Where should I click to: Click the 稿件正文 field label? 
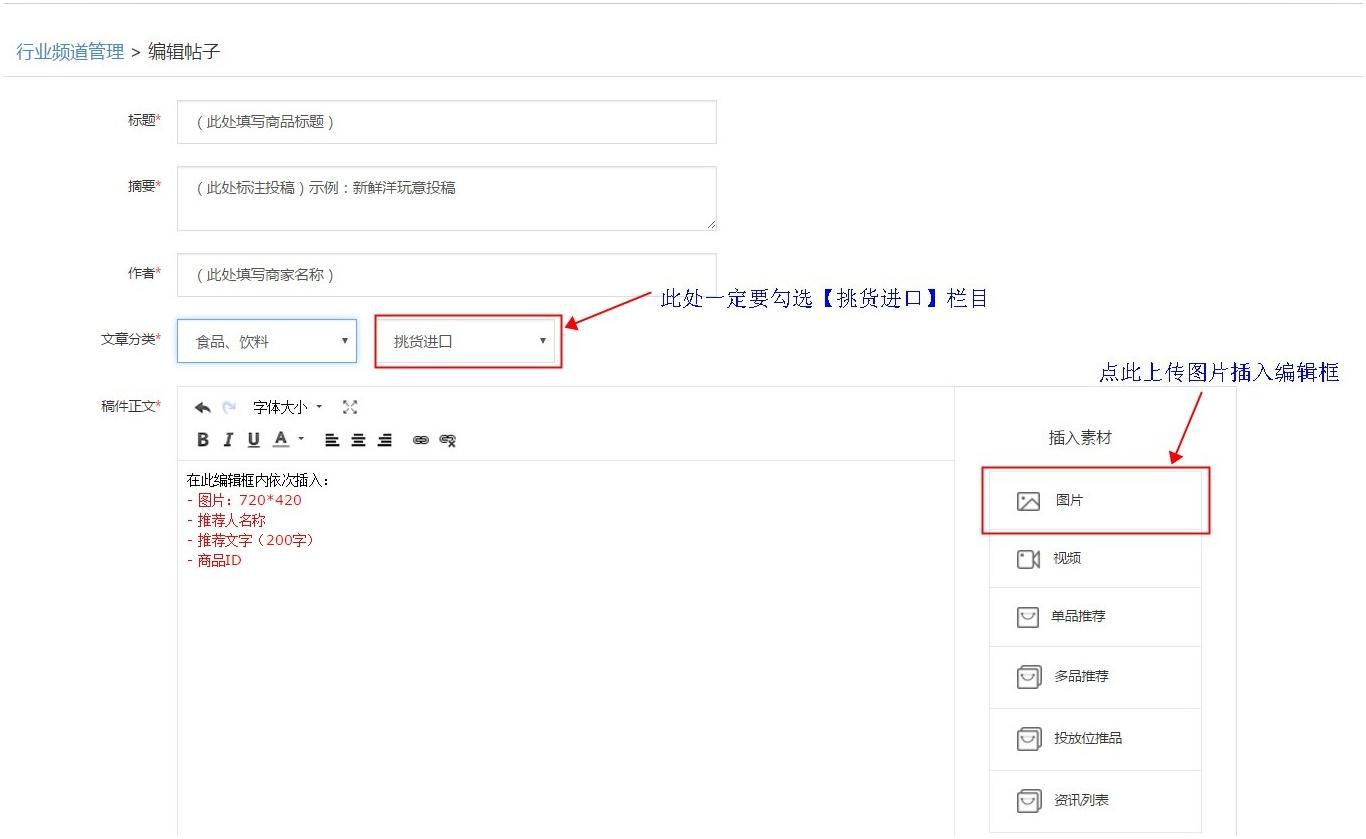tap(131, 406)
